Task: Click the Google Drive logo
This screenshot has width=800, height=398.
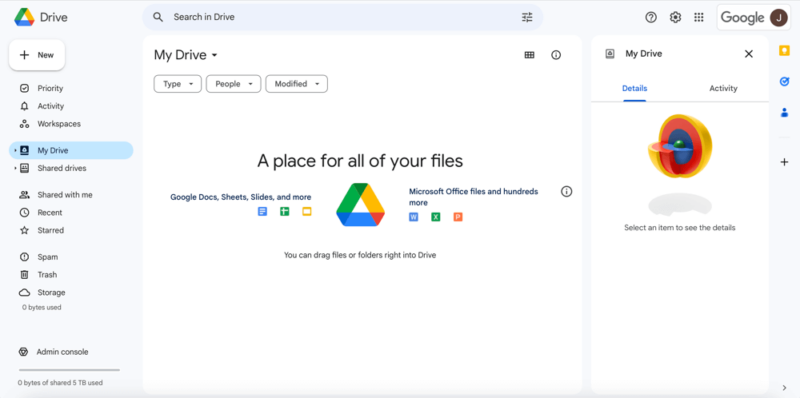Action: point(24,17)
